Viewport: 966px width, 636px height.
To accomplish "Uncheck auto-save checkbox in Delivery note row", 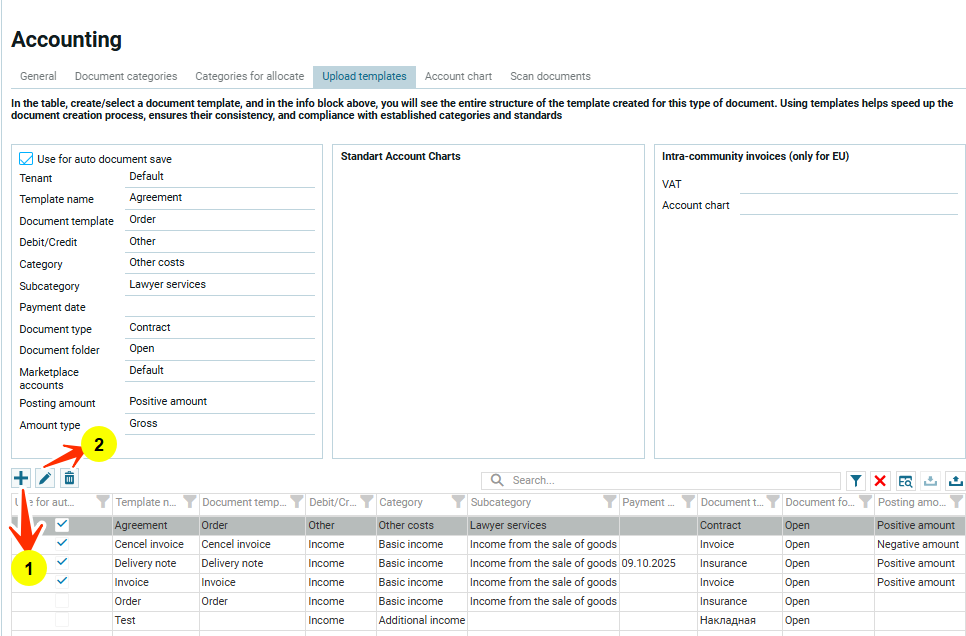I will tap(62, 563).
